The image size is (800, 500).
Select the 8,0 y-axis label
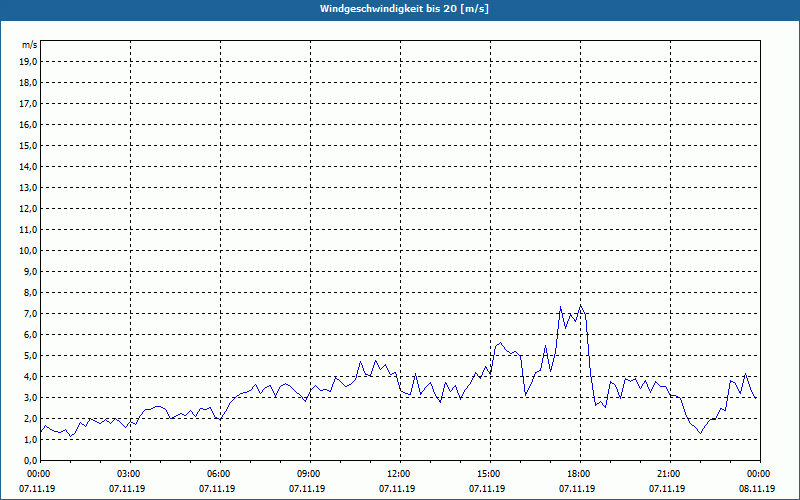pos(30,292)
